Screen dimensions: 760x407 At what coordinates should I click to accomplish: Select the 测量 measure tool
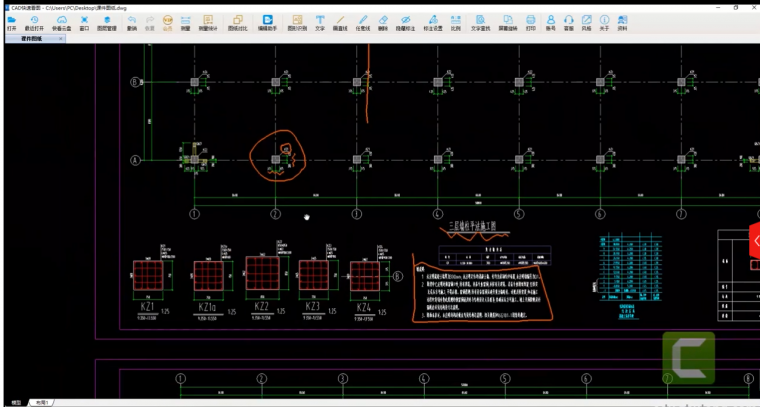pyautogui.click(x=185, y=22)
